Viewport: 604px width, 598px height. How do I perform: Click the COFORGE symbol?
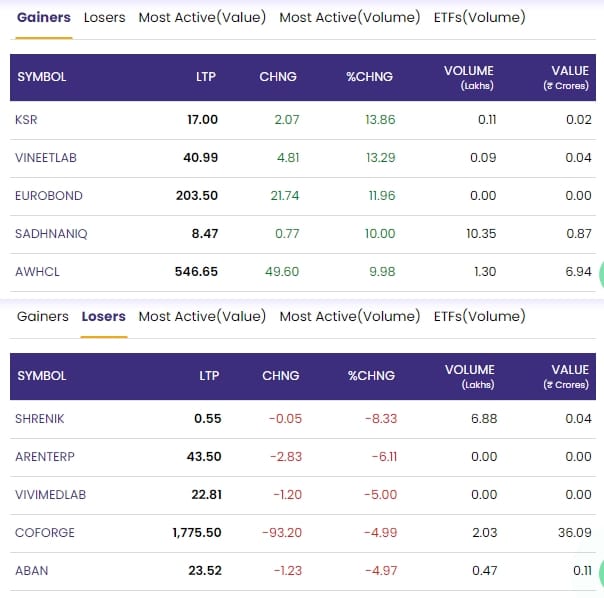click(45, 533)
